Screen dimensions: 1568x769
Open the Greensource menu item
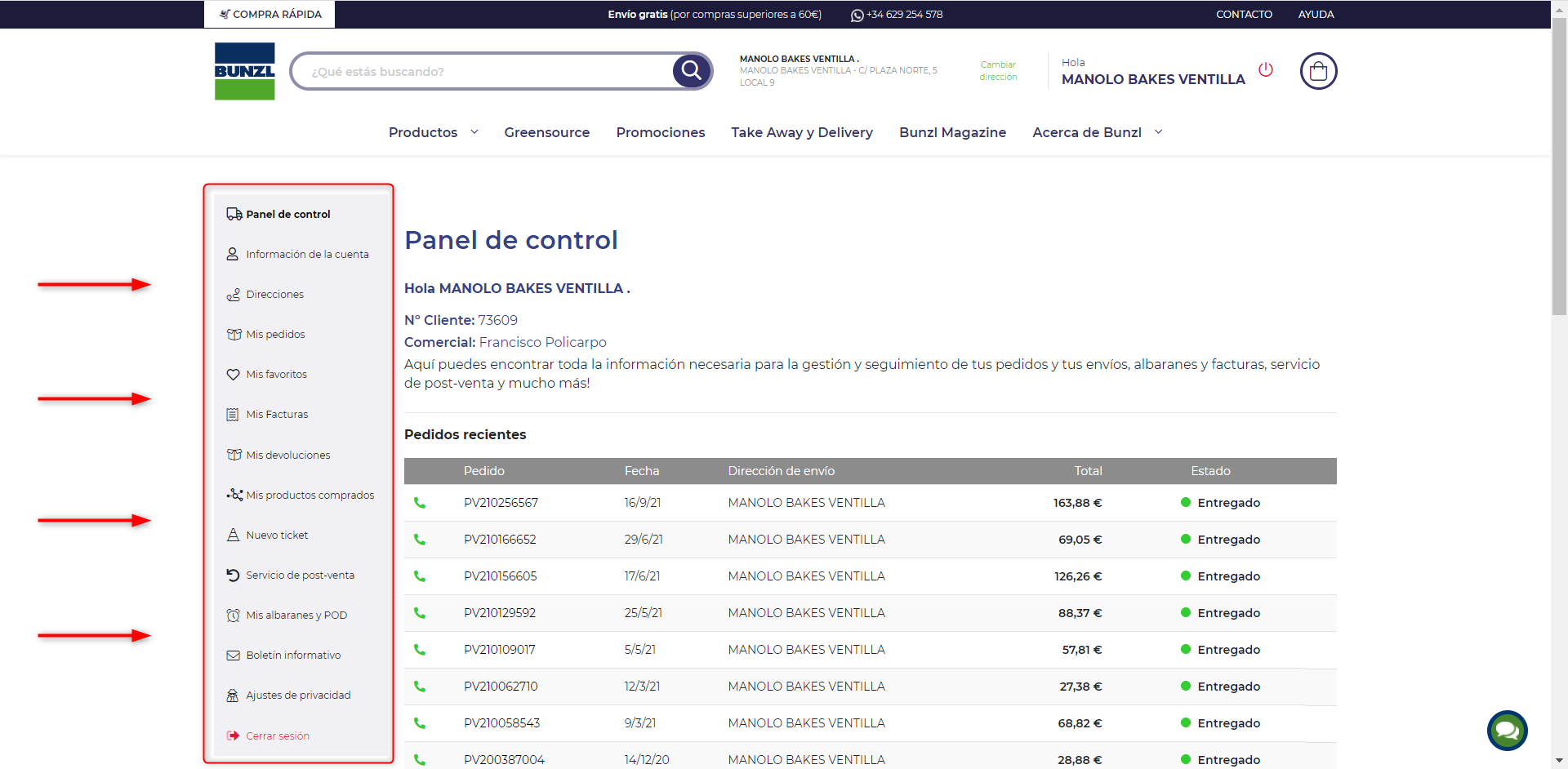coord(547,132)
